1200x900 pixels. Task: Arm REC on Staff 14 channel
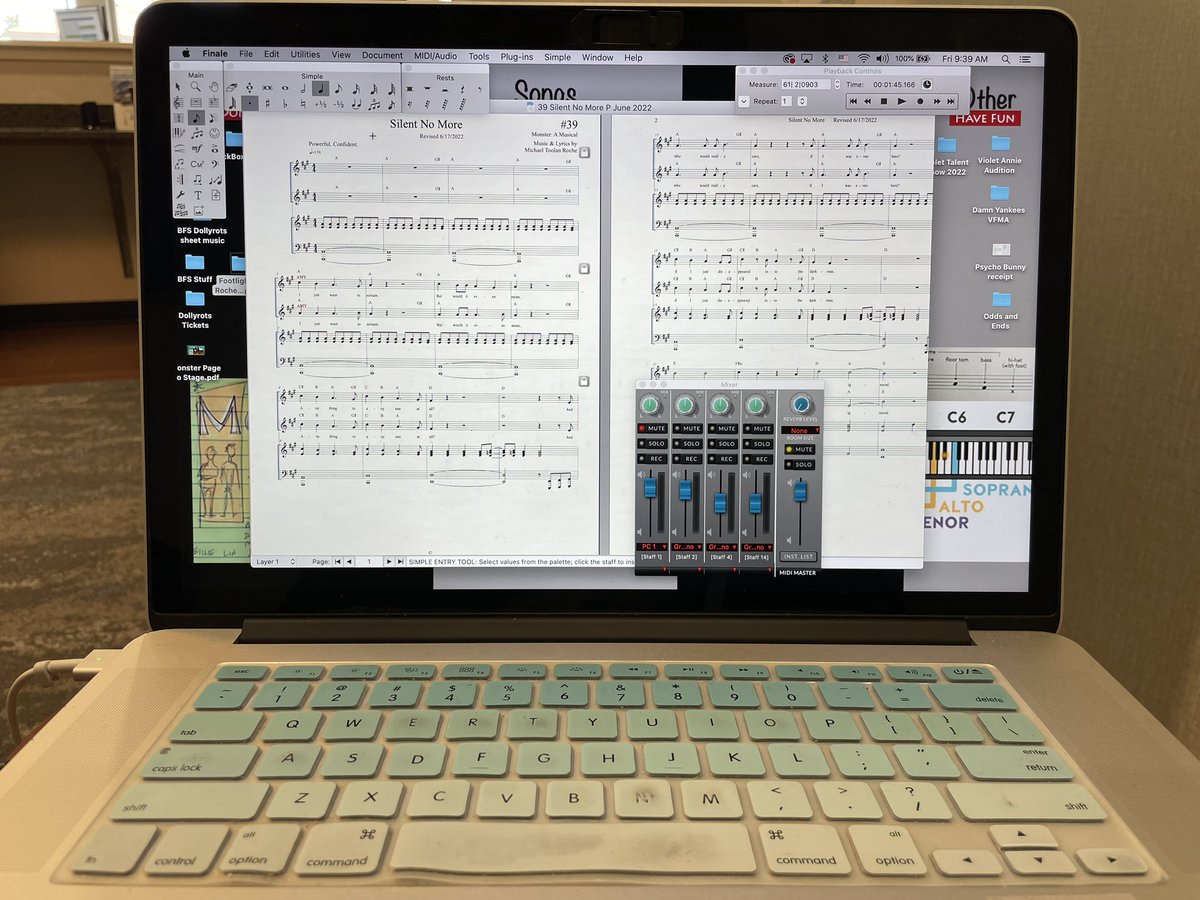[x=758, y=459]
